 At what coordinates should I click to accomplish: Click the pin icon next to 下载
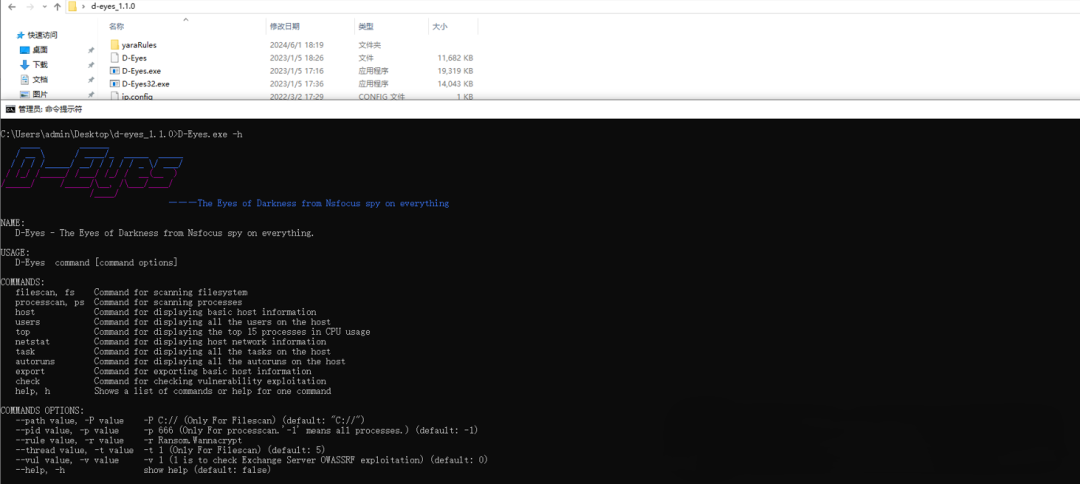91,65
